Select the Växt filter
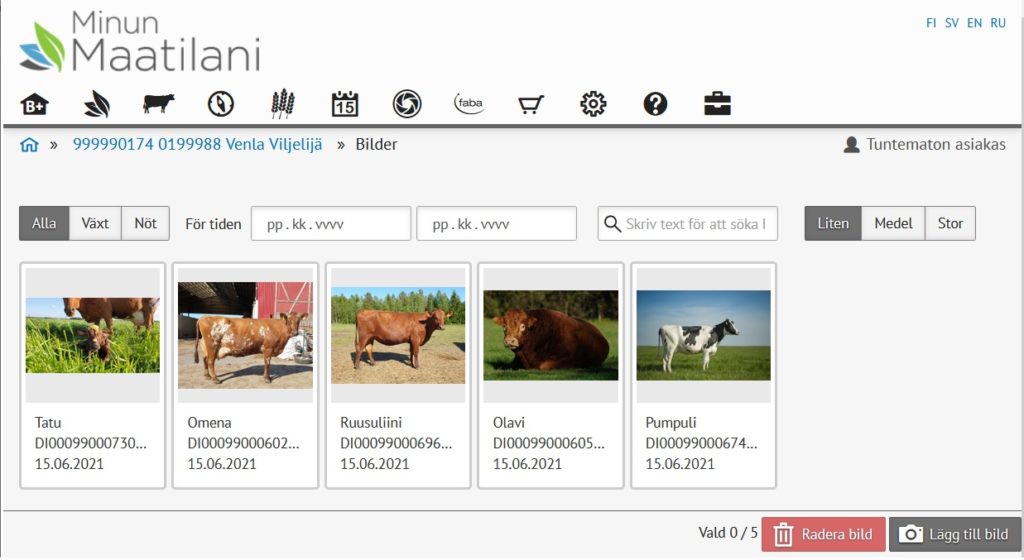This screenshot has width=1024, height=560. click(95, 223)
